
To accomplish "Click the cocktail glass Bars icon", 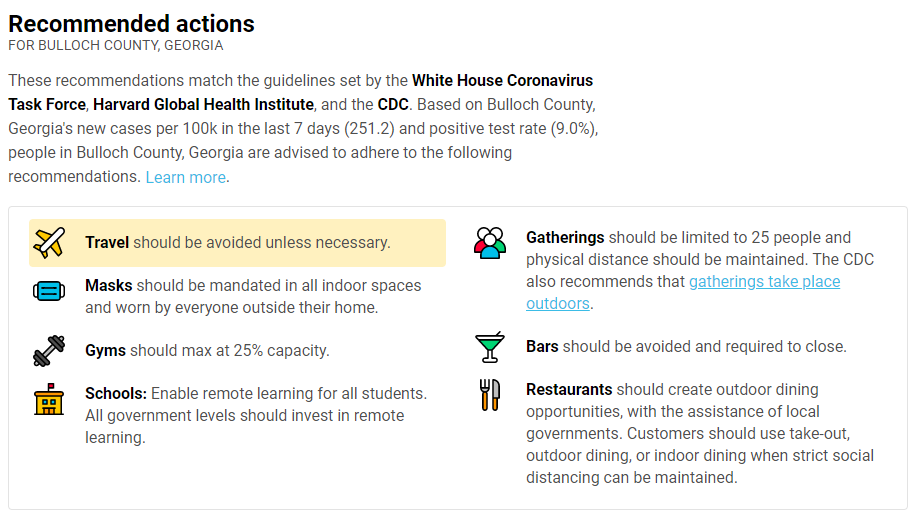I will click(x=490, y=347).
